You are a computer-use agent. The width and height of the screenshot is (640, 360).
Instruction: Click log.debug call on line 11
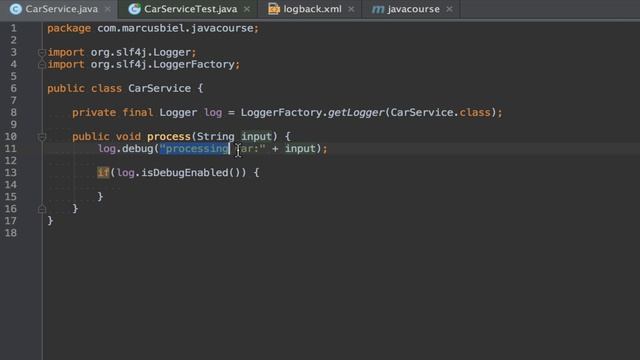tap(125, 149)
